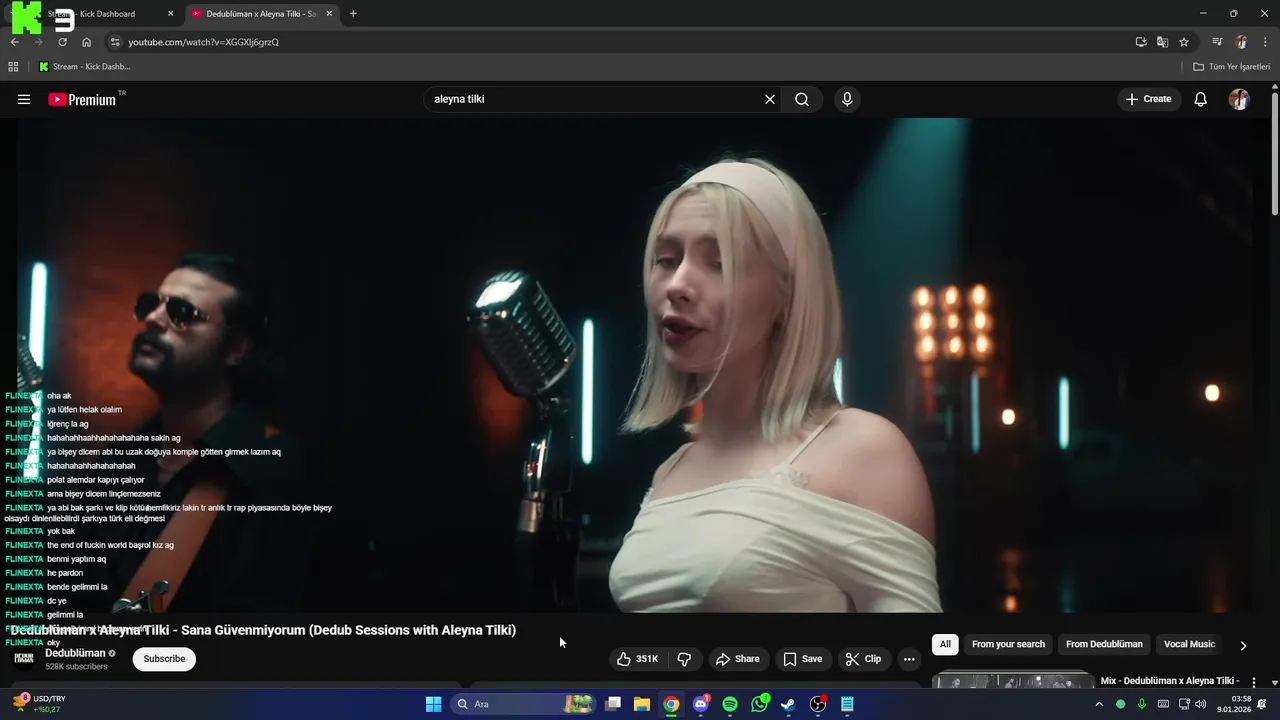Open options for the Mix recommendation
The image size is (1280, 720).
tap(1253, 682)
